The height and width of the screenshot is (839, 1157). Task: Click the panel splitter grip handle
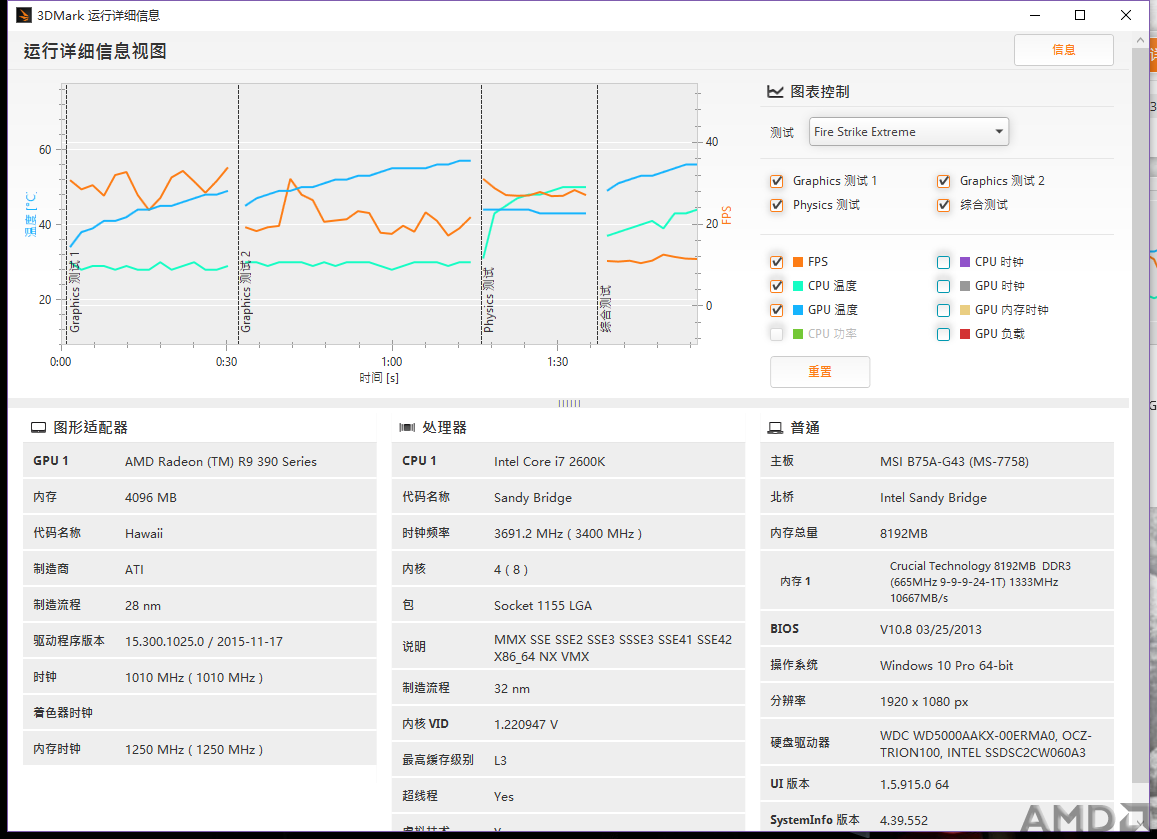569,403
